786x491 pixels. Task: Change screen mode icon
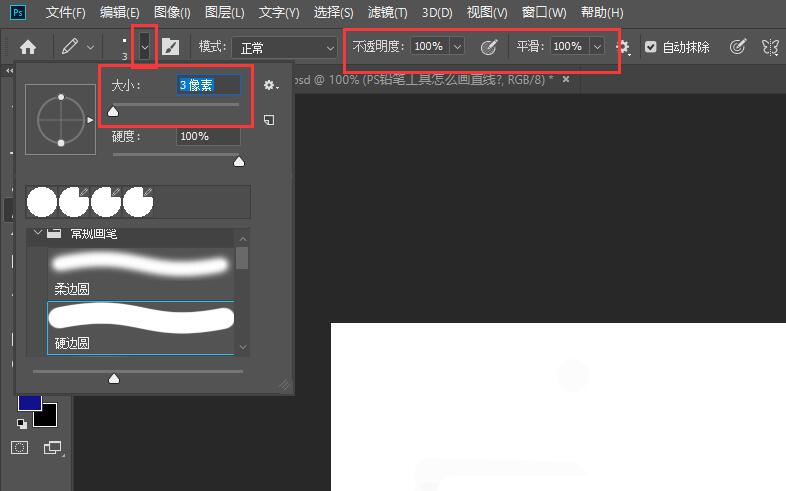52,447
